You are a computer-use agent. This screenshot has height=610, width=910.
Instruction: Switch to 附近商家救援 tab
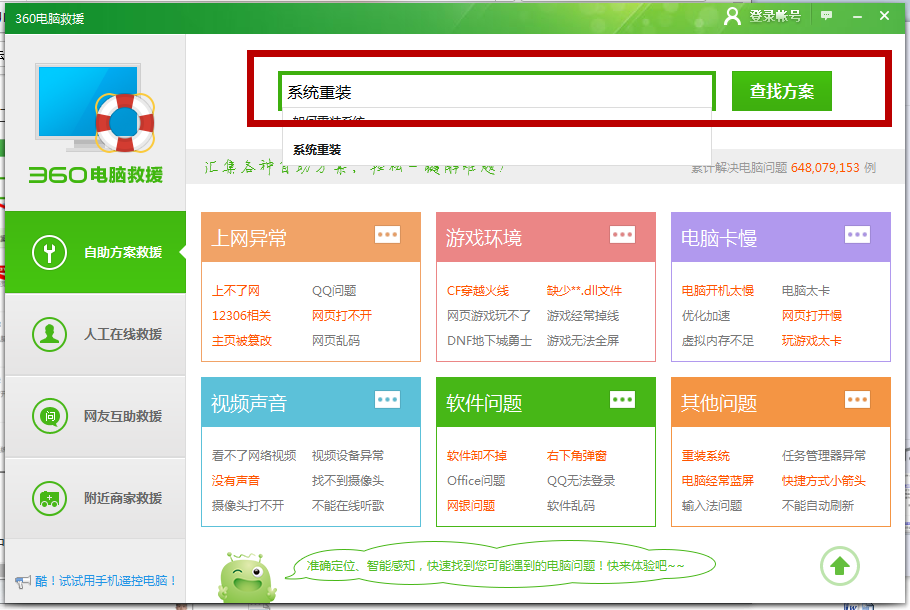point(96,498)
